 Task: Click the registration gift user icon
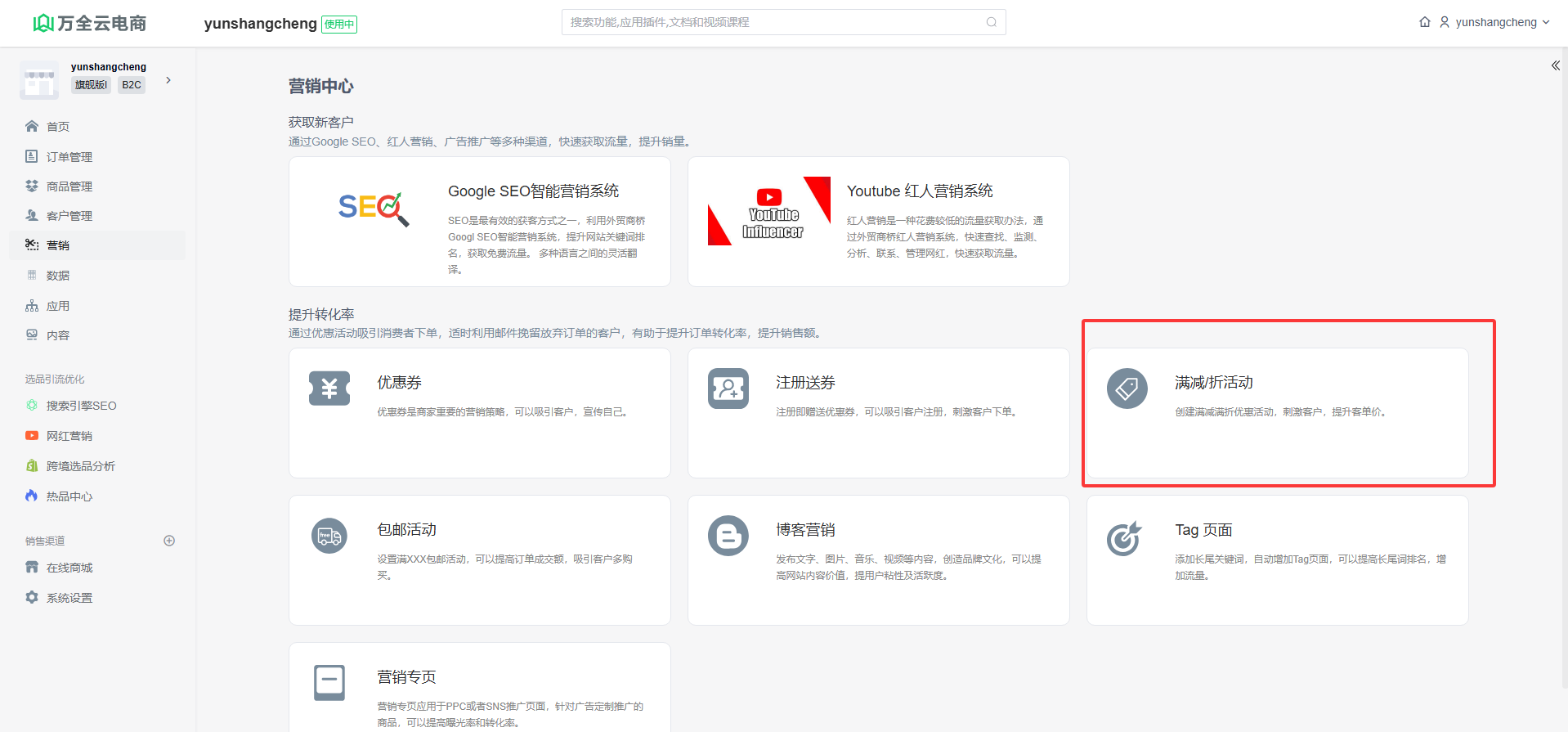pos(728,388)
